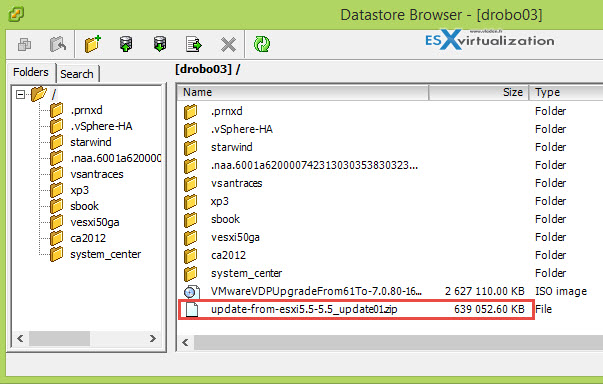This screenshot has width=603, height=384.
Task: Select the .prnxd row in the file list
Action: [x=390, y=111]
